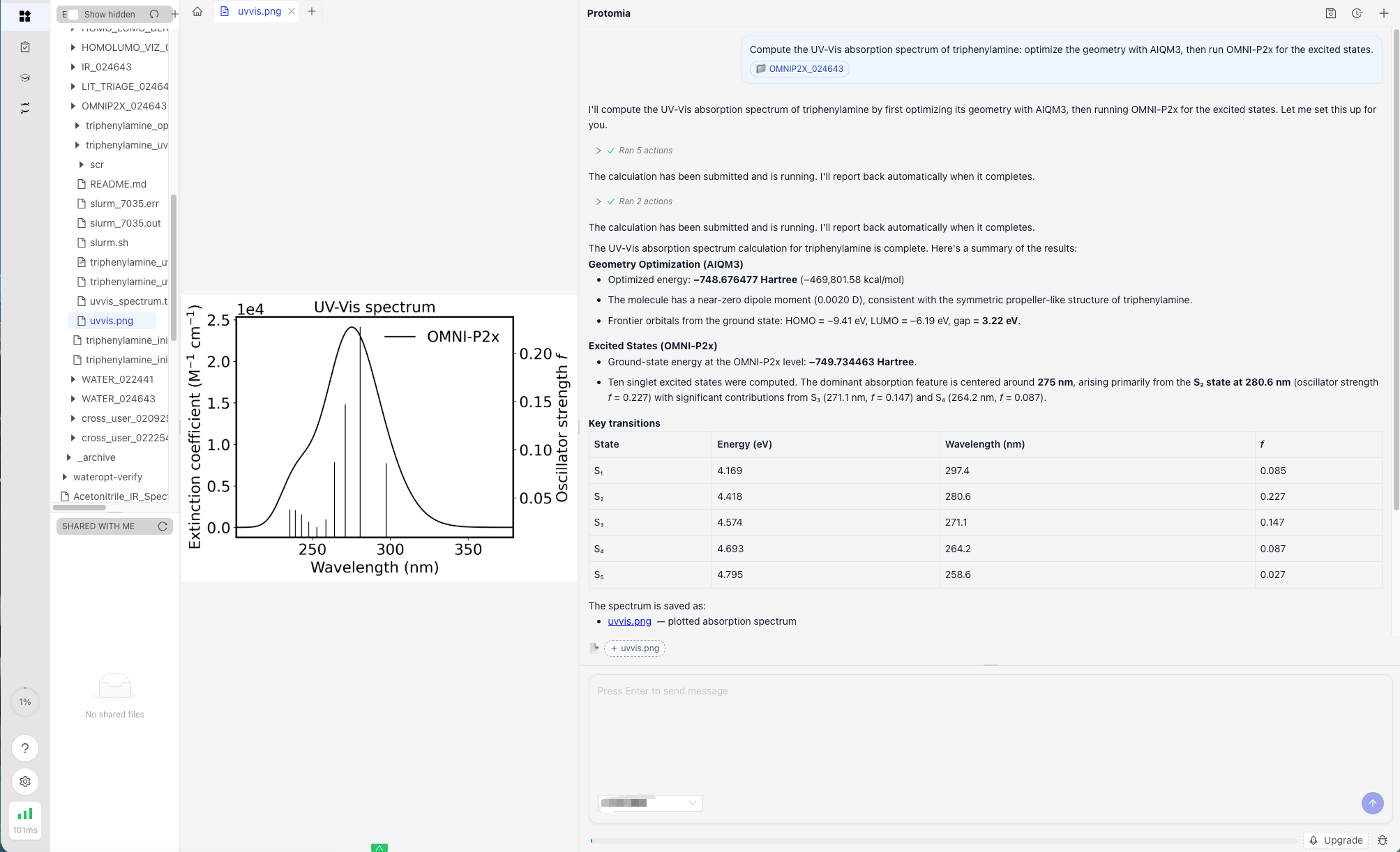The image size is (1400, 852).
Task: Click the green arrow tab at the viewer bottom
Action: click(379, 847)
